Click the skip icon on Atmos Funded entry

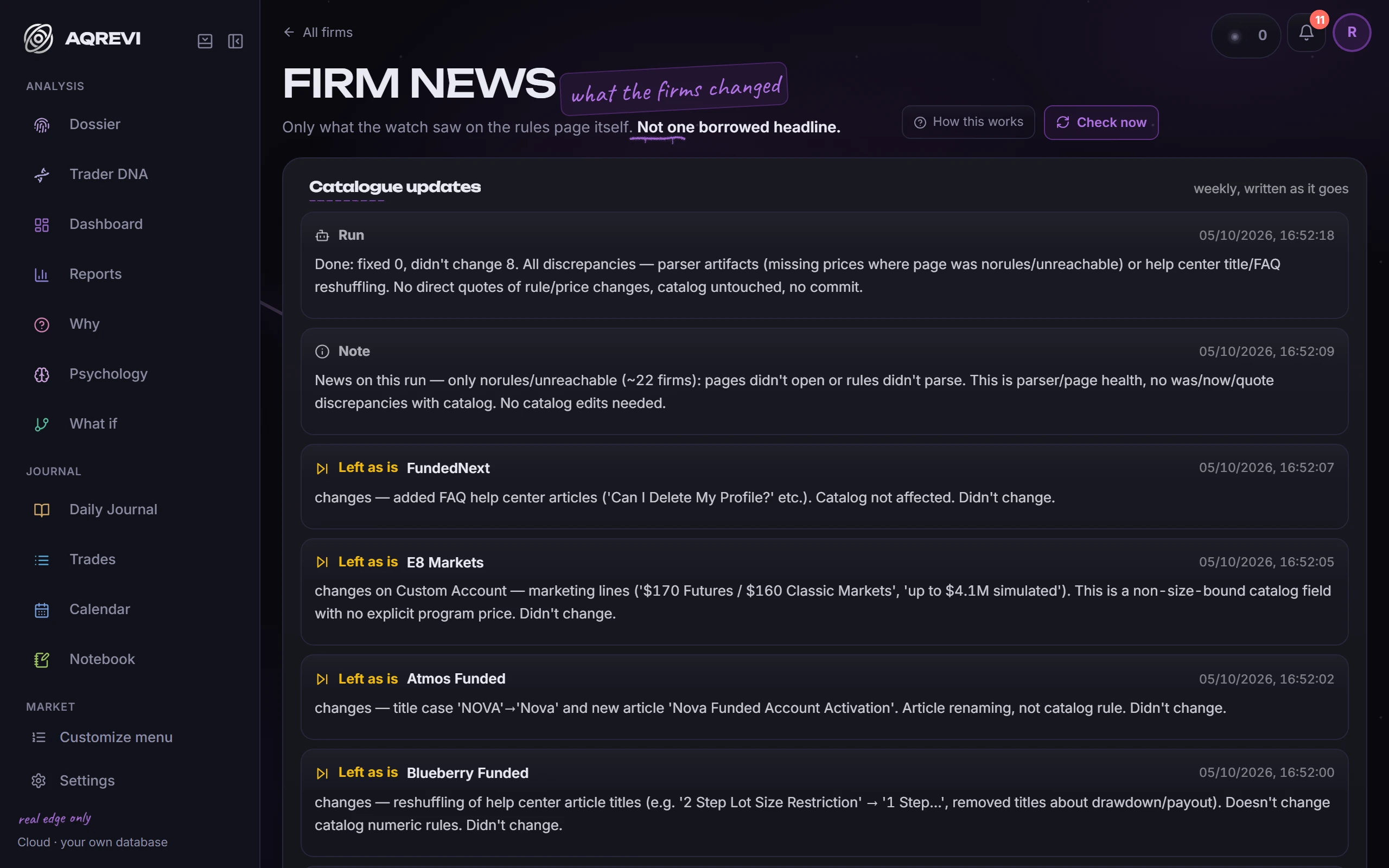click(322, 679)
